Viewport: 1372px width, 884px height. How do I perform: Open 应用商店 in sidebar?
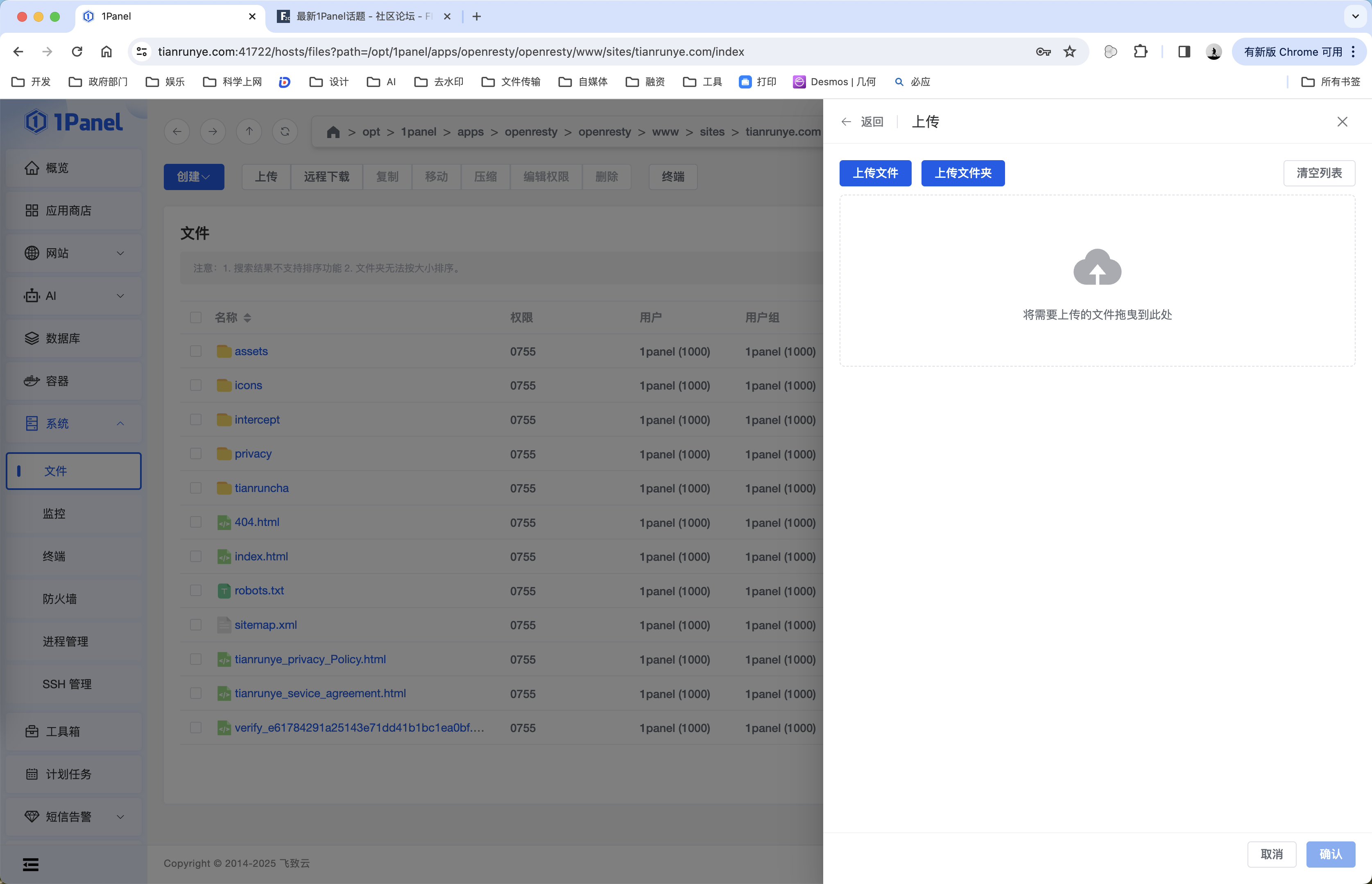(74, 211)
